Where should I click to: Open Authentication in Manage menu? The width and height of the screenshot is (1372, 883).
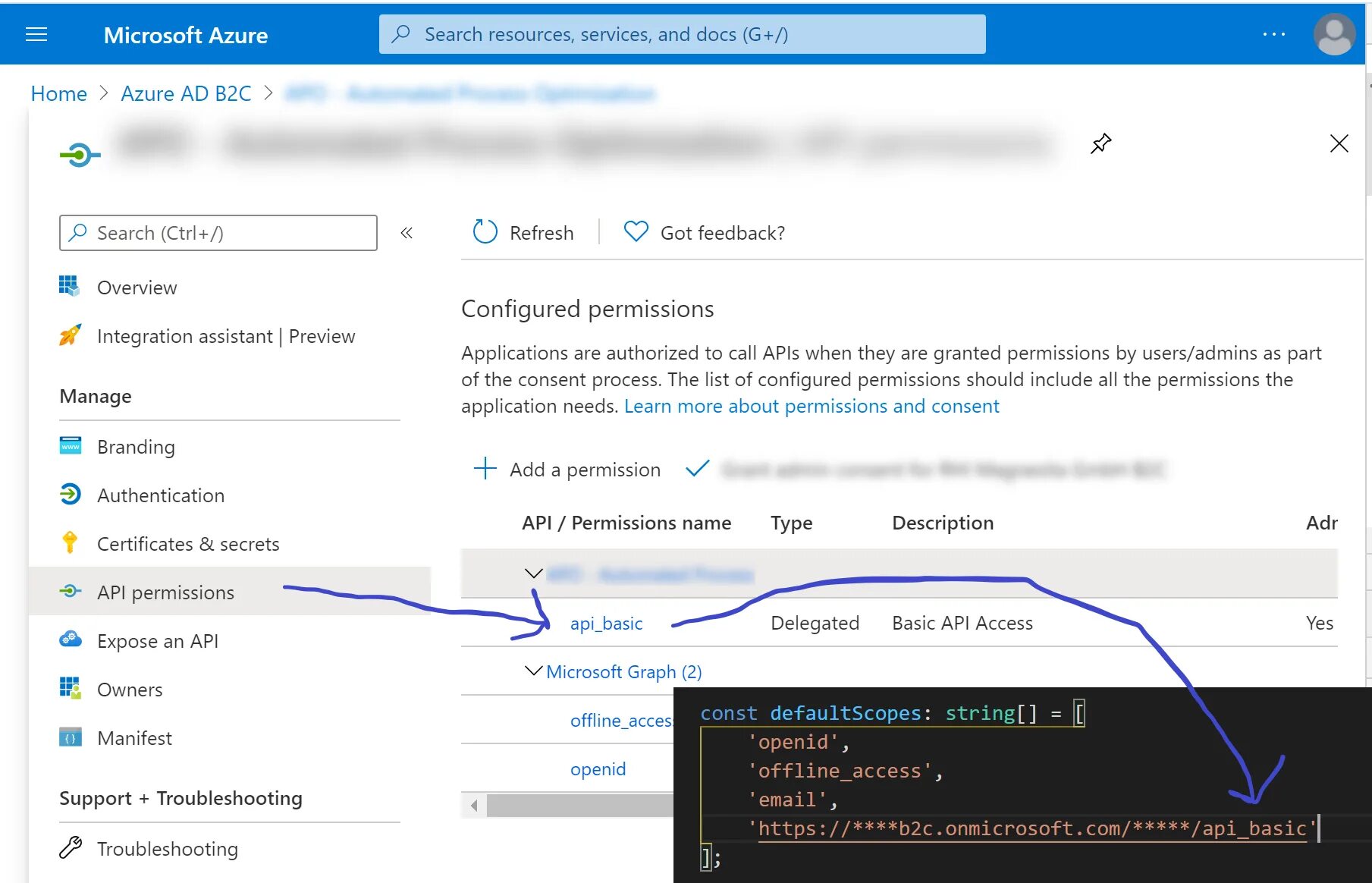click(x=160, y=495)
